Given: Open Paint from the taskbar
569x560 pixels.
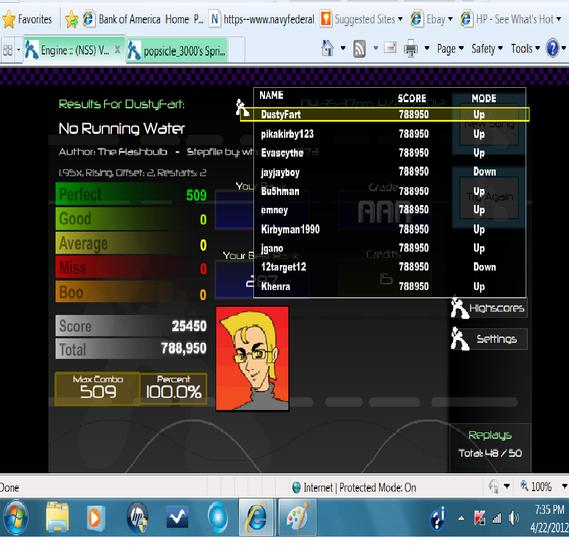Looking at the screenshot, I should tap(297, 518).
